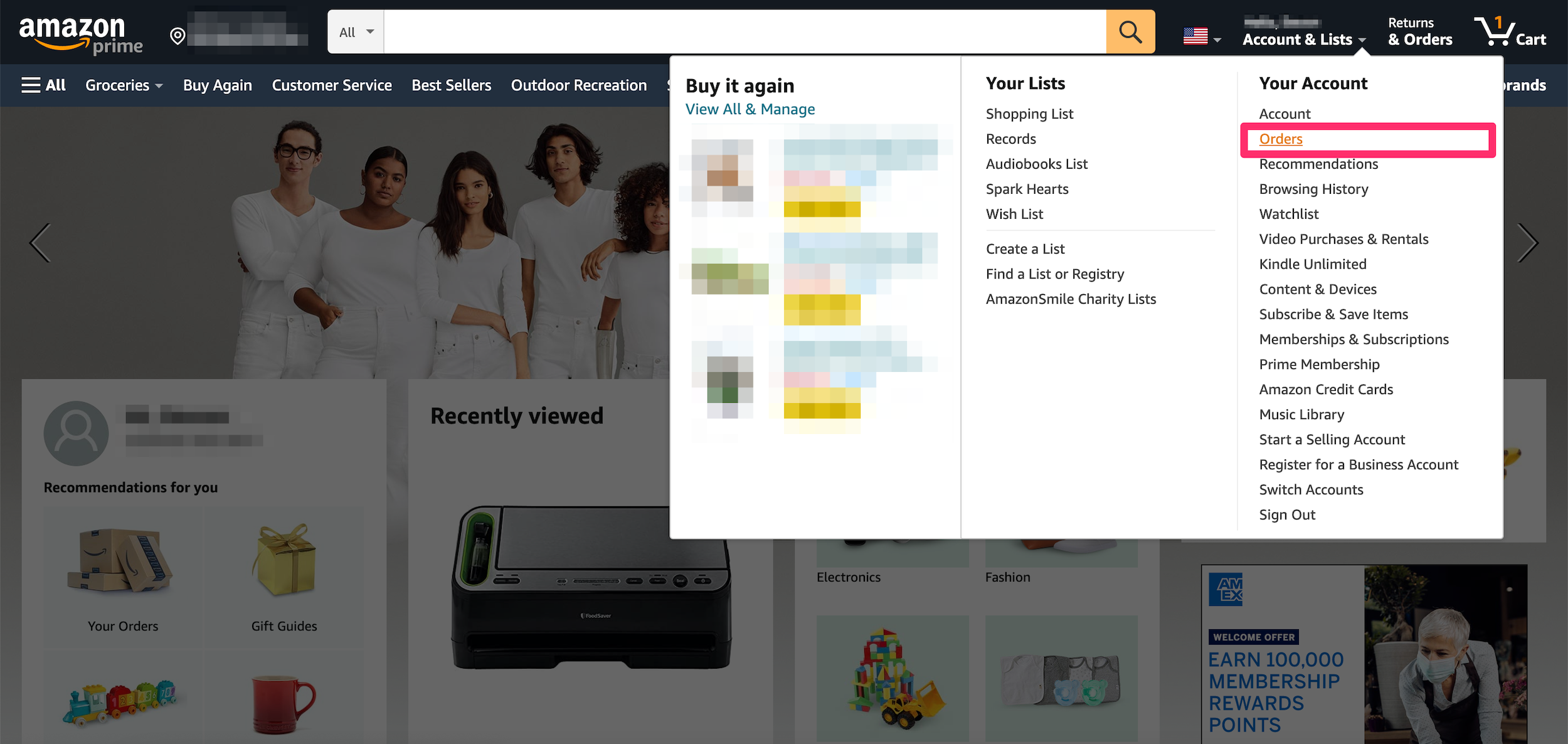Click the AmazonSmile Charity Lists link
This screenshot has height=744, width=1568.
coord(1070,298)
